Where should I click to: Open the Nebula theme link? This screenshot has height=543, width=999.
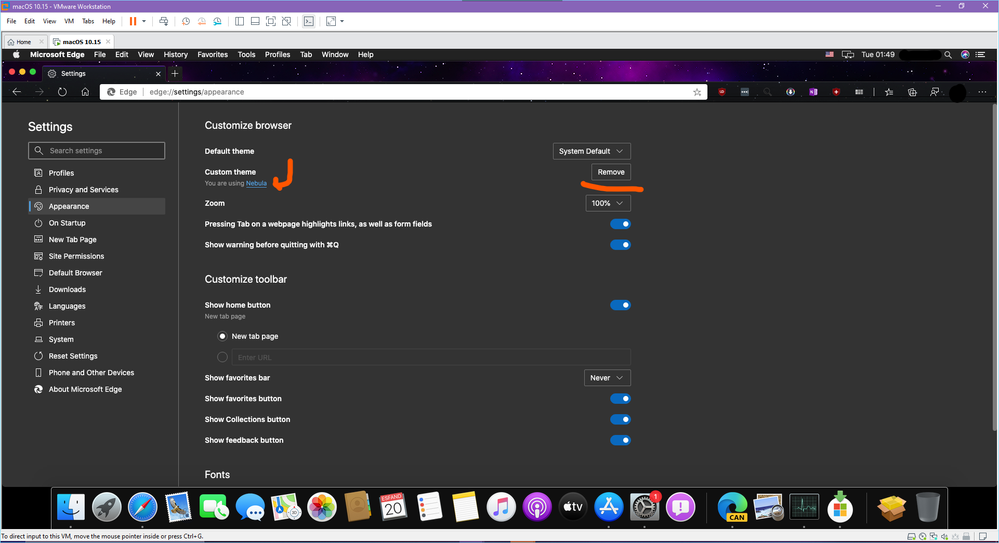point(256,184)
